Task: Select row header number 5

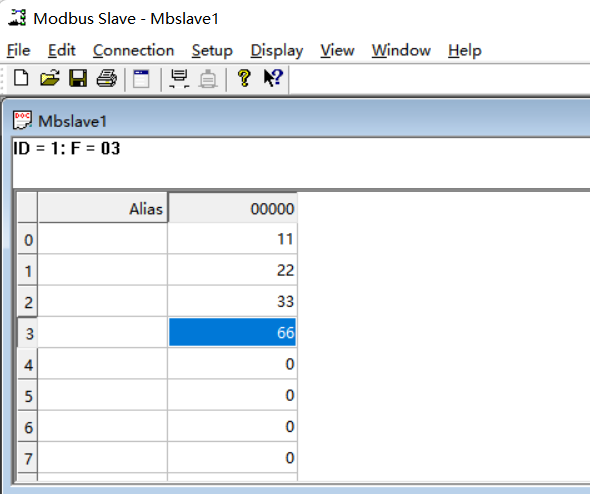Action: [28, 395]
